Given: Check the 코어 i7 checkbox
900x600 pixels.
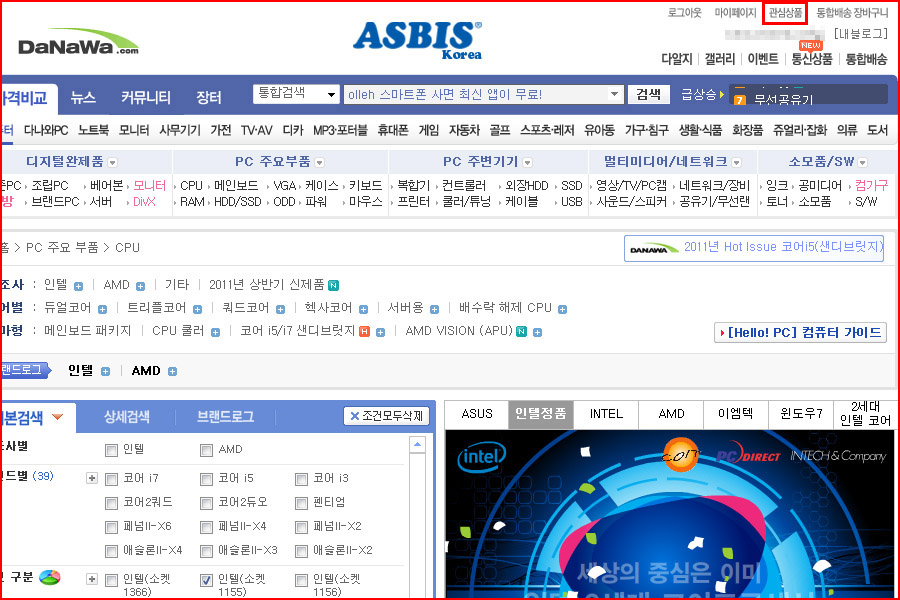Looking at the screenshot, I should (111, 479).
